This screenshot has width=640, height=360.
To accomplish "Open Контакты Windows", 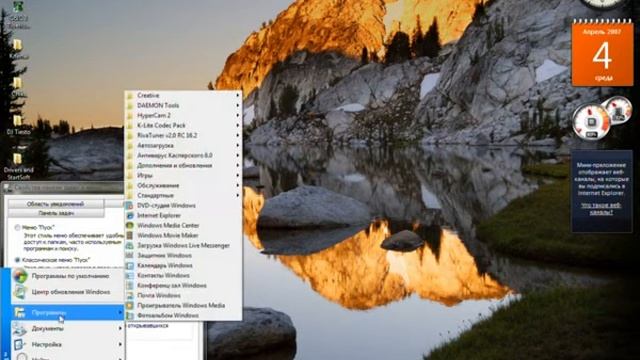I will coord(183,275).
